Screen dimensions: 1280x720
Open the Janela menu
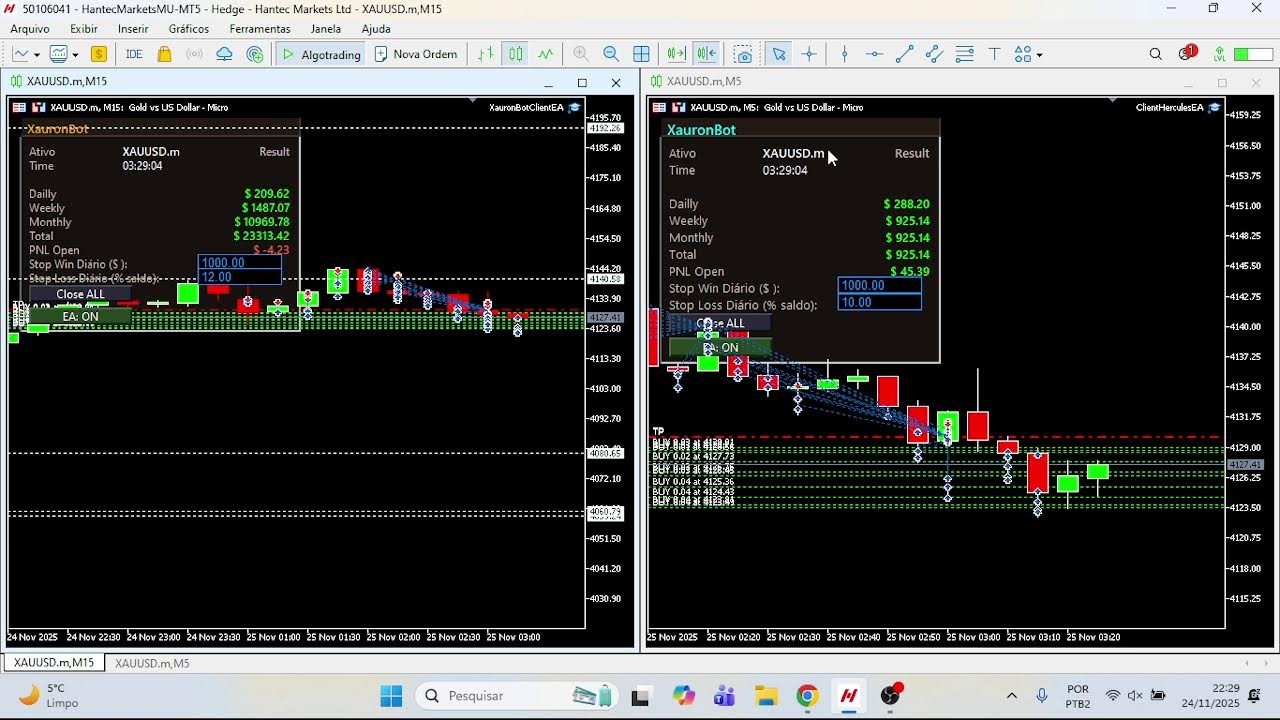pos(326,29)
